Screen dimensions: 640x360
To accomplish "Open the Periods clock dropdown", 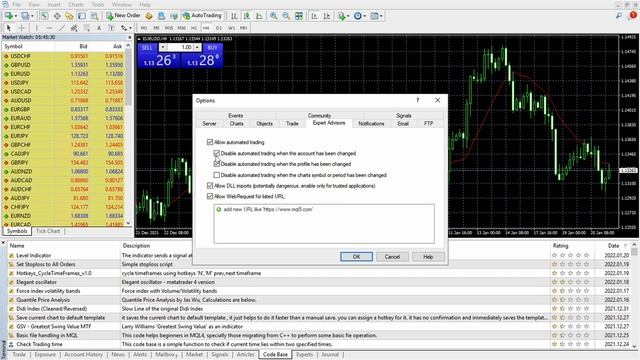I will 359,16.
